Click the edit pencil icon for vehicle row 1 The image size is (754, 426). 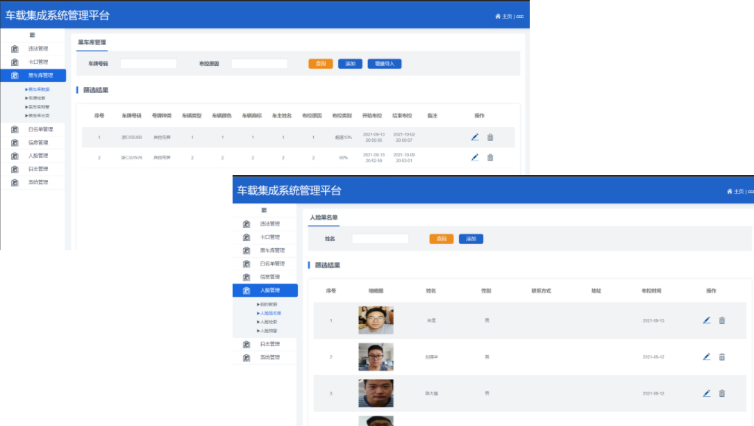click(475, 137)
